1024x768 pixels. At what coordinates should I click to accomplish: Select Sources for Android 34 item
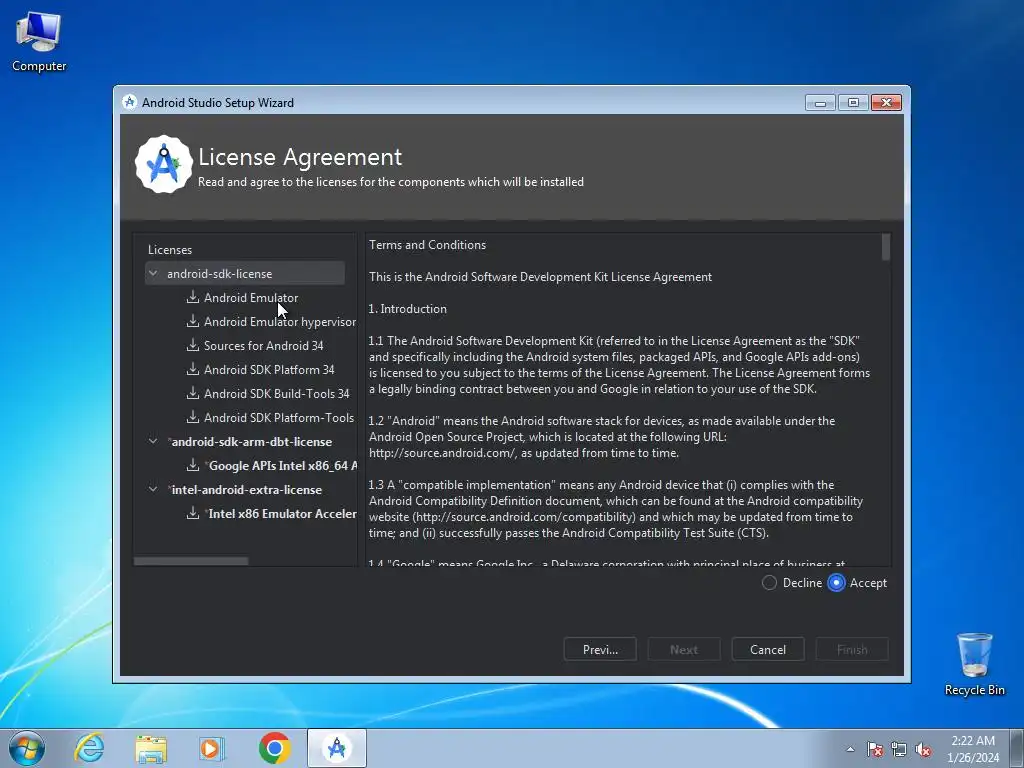263,345
